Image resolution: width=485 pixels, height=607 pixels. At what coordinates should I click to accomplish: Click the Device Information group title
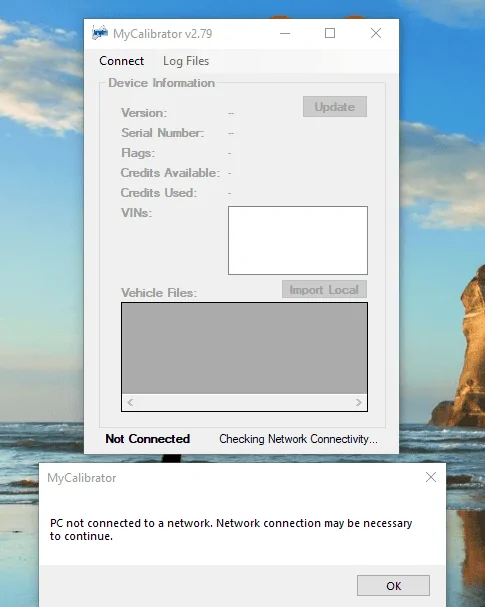(x=161, y=83)
